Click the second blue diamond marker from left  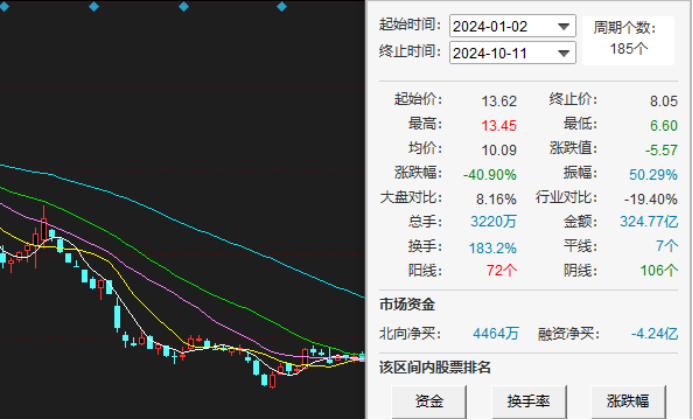[x=94, y=6]
